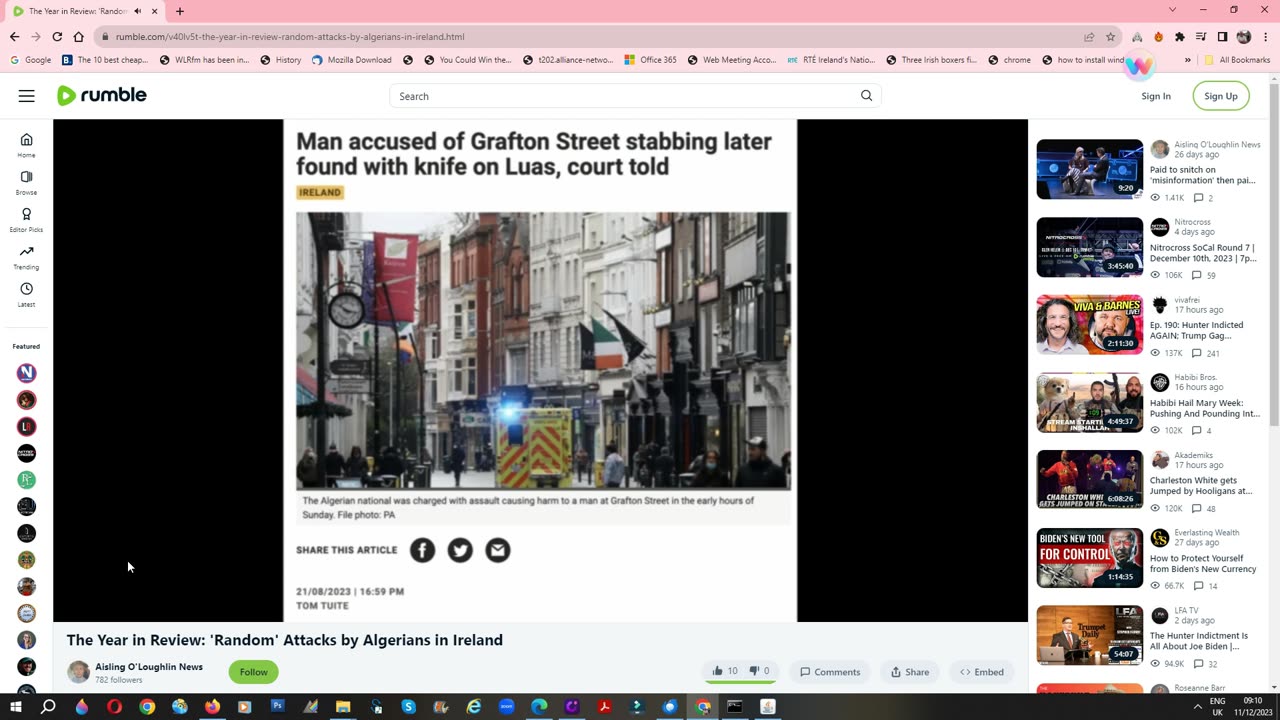This screenshot has width=1280, height=720.
Task: Click '782 followers' text
Action: point(119,680)
